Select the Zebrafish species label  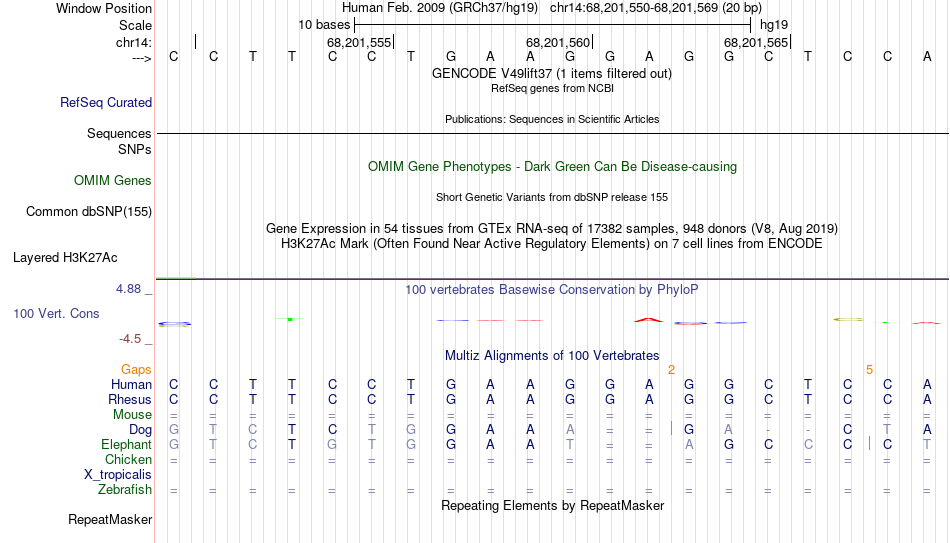coord(125,489)
